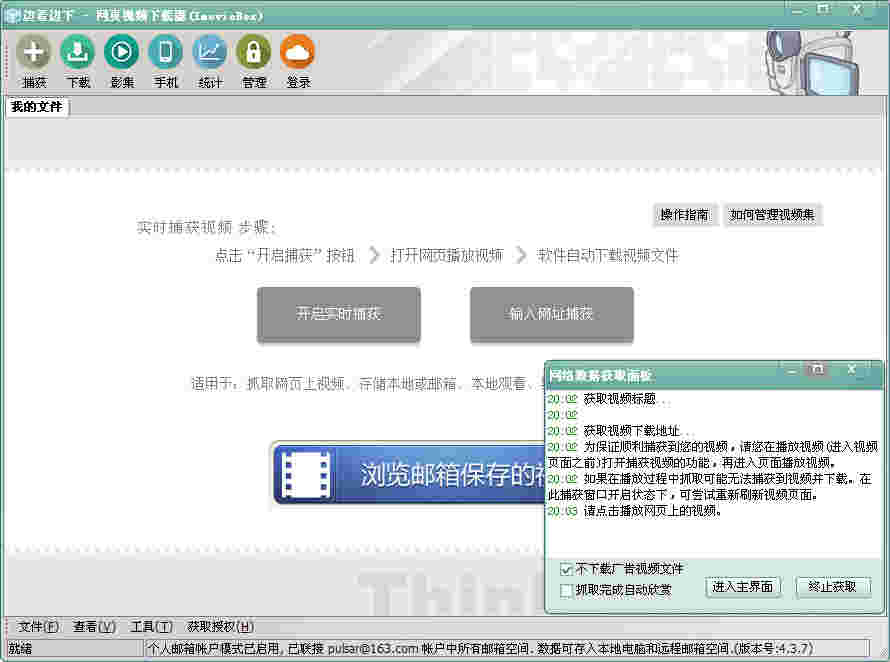The height and width of the screenshot is (662, 890).
Task: Click the application icon in the title bar
Action: coord(13,15)
